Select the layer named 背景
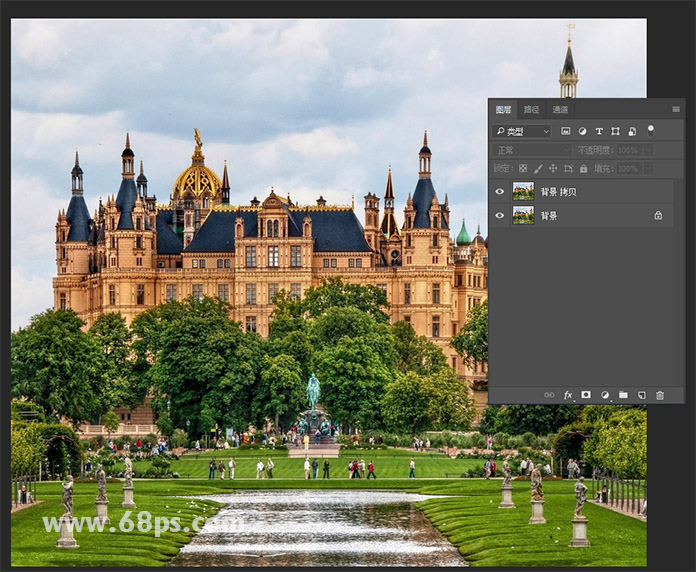 [549, 216]
